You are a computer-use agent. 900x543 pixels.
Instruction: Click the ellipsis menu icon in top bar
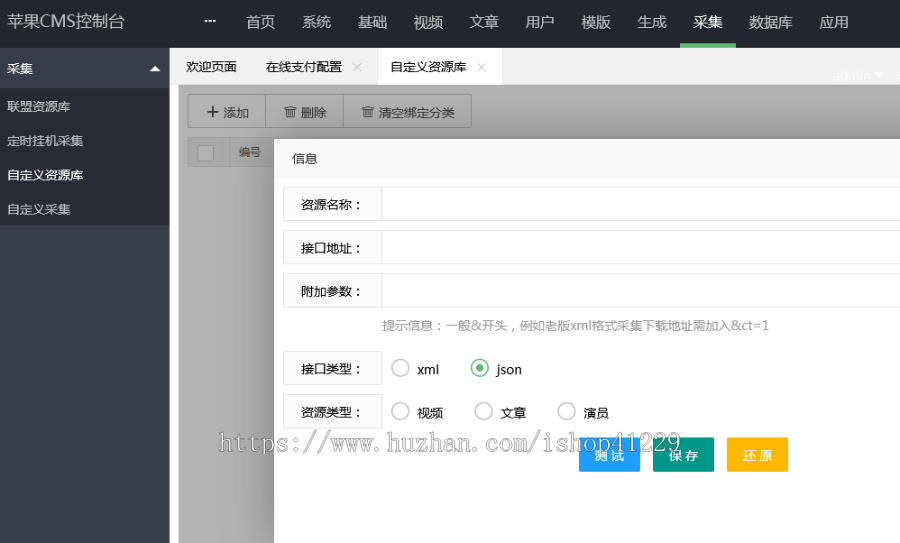pos(210,21)
